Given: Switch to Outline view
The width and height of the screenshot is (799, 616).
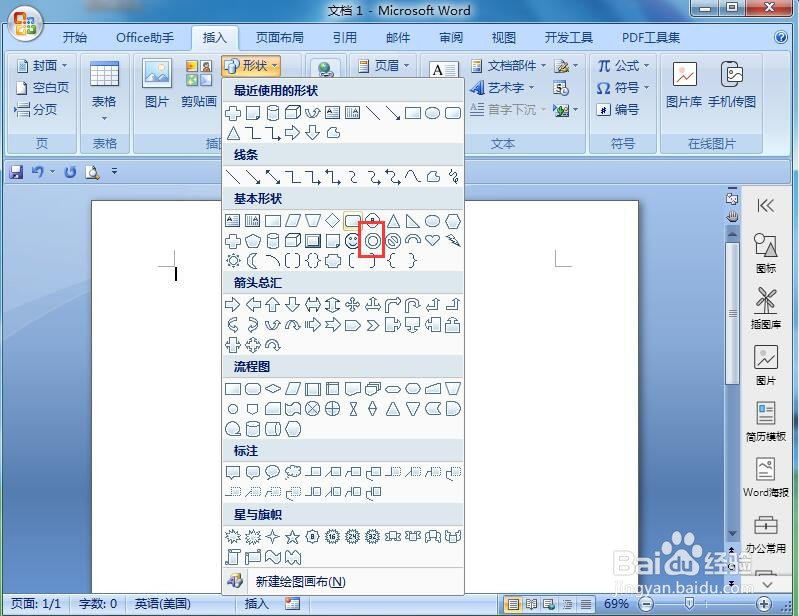Looking at the screenshot, I should point(567,604).
